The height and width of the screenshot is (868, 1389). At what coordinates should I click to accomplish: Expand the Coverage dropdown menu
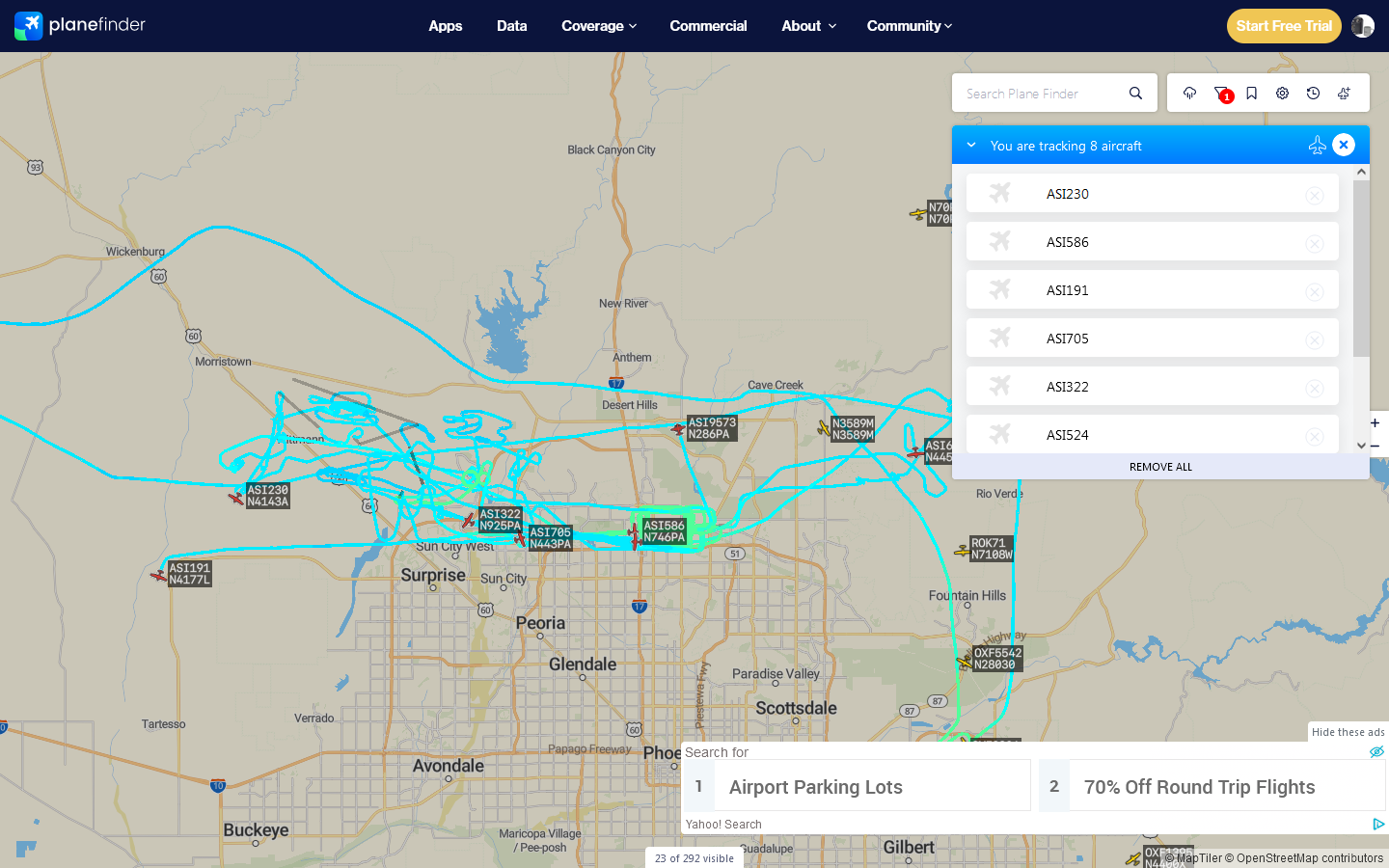coord(599,26)
